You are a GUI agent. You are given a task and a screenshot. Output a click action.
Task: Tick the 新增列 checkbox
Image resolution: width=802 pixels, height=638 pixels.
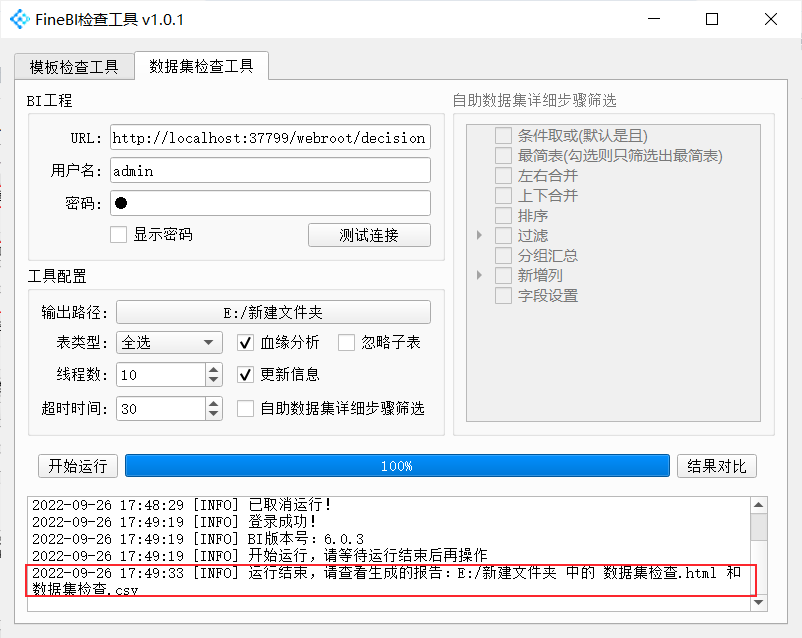click(503, 275)
